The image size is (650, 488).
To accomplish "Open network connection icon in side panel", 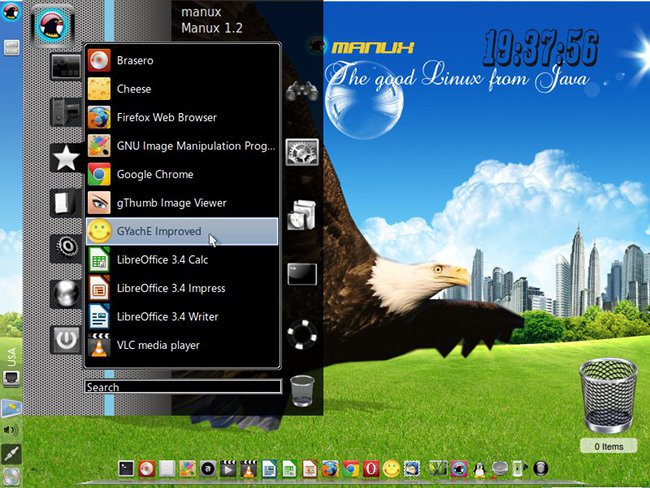I will point(11,379).
